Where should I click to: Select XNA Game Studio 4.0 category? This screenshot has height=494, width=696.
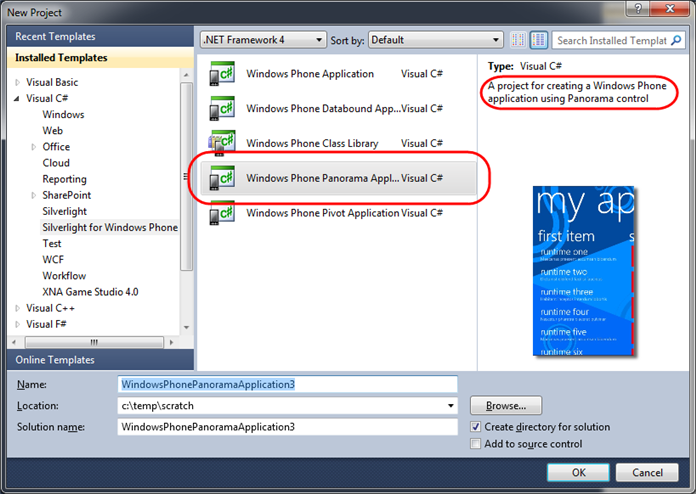point(91,292)
